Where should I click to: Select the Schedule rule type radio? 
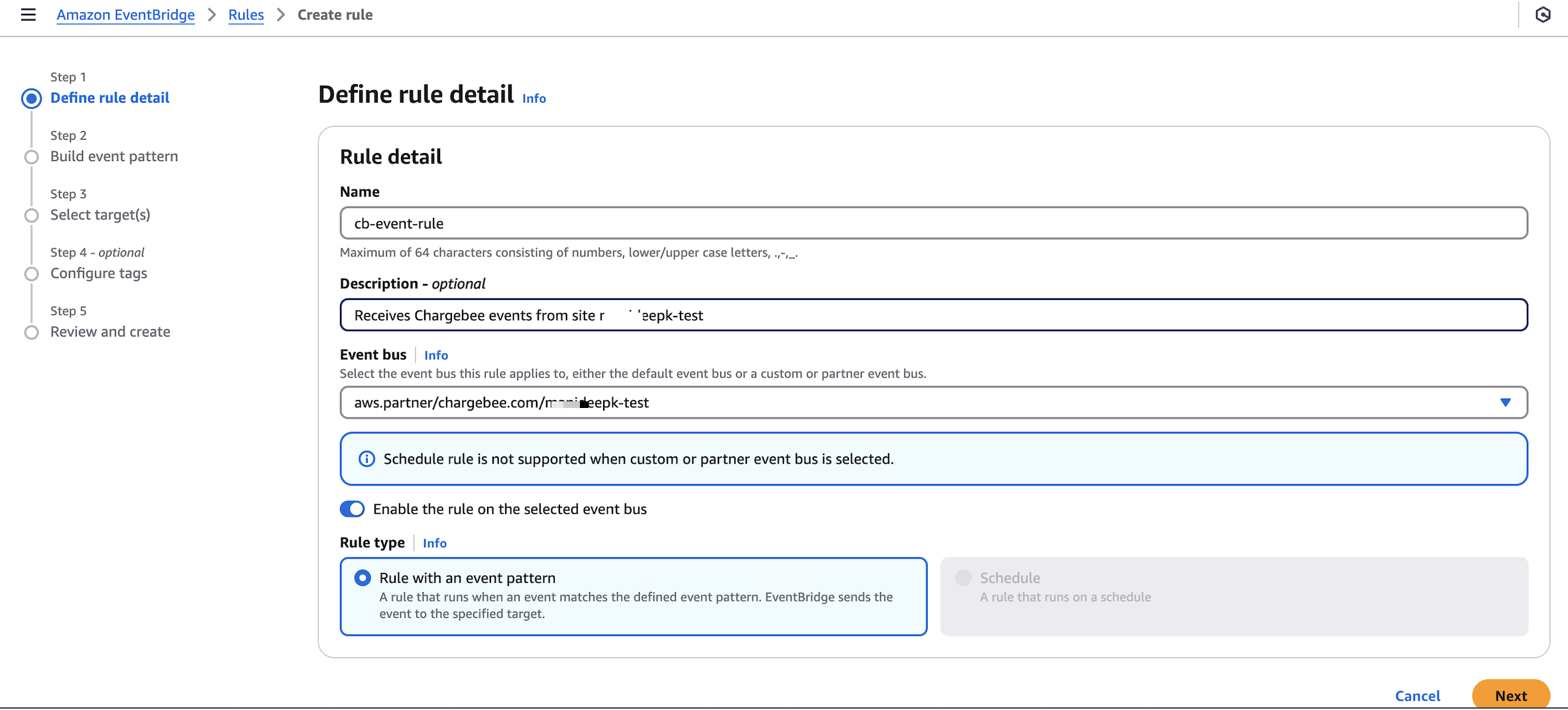click(963, 578)
